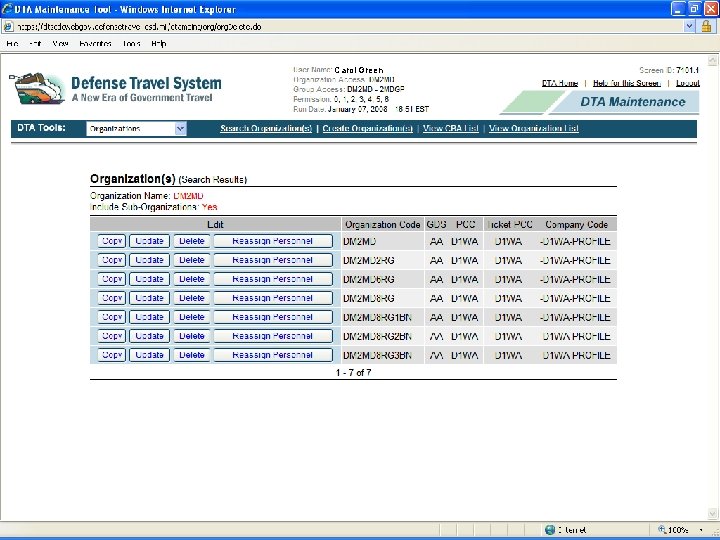Click the browser address URL field

[x=349, y=27]
